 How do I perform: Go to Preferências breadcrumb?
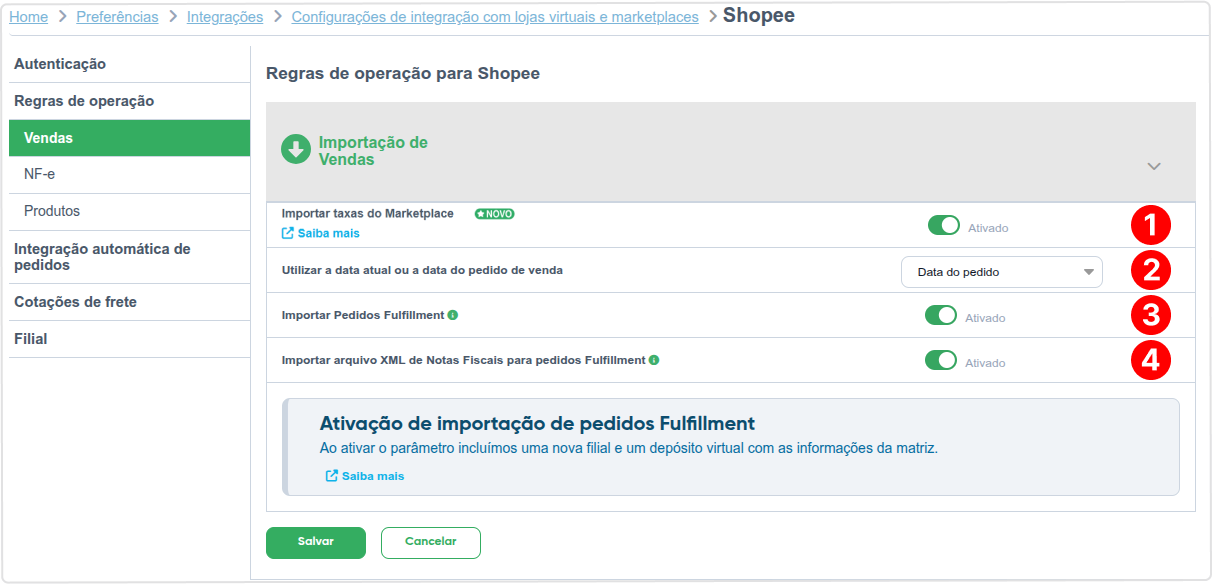[x=117, y=17]
